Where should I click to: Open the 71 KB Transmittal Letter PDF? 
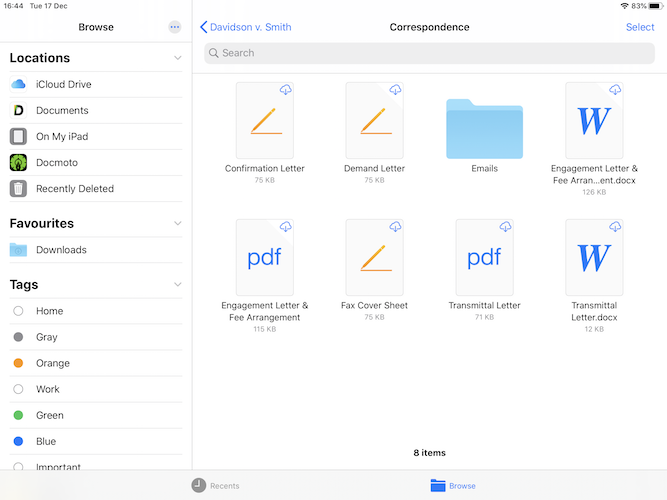click(484, 257)
